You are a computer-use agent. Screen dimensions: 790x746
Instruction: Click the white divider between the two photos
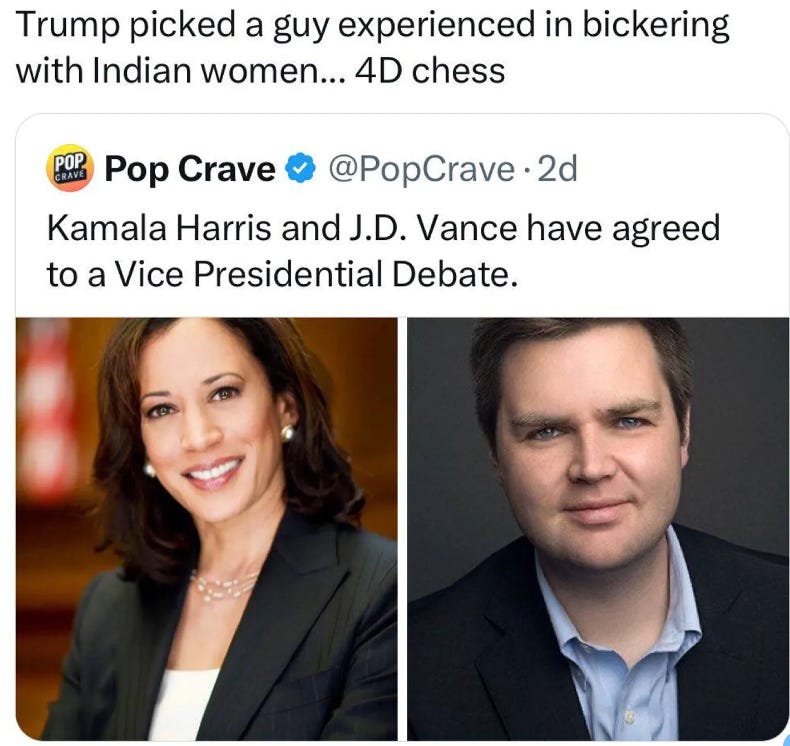402,529
